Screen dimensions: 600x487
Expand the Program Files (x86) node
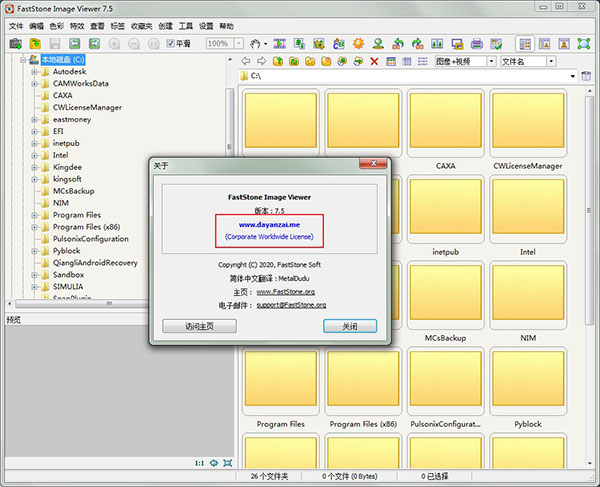34,227
